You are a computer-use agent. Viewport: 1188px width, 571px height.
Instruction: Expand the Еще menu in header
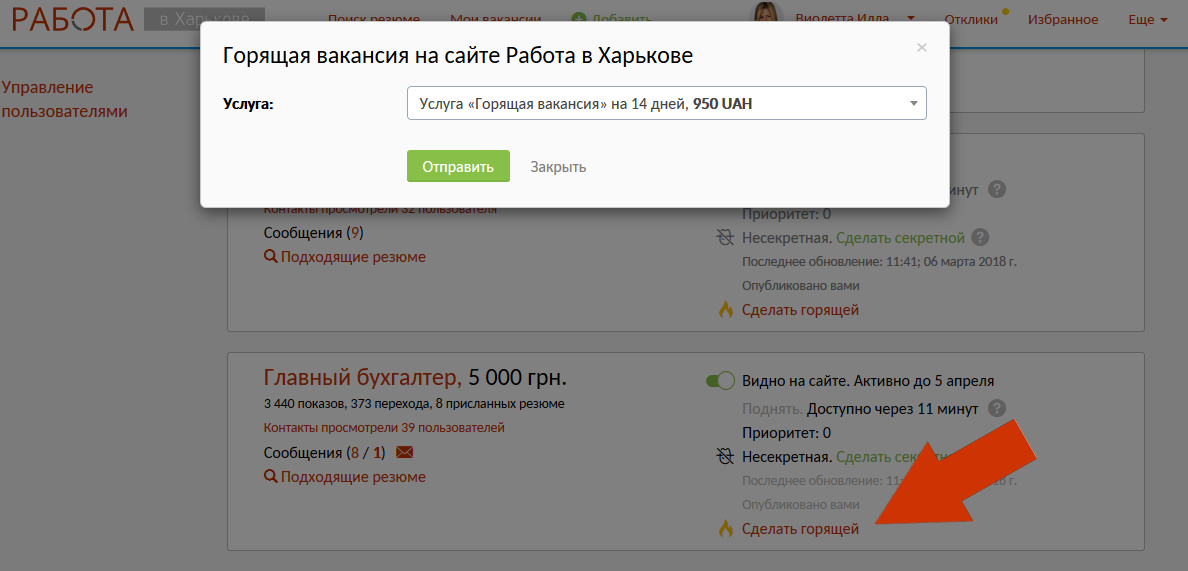[1147, 19]
